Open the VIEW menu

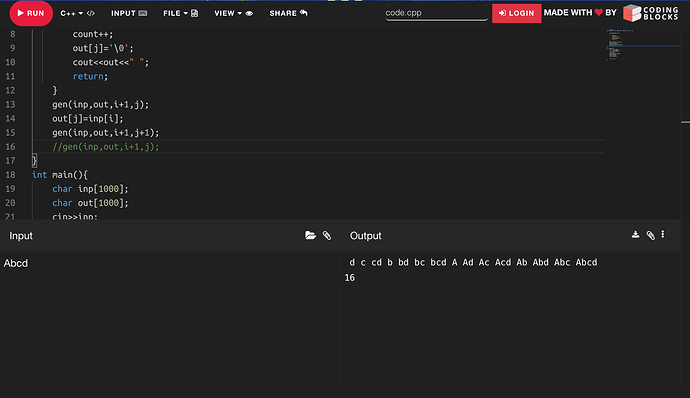click(x=233, y=13)
